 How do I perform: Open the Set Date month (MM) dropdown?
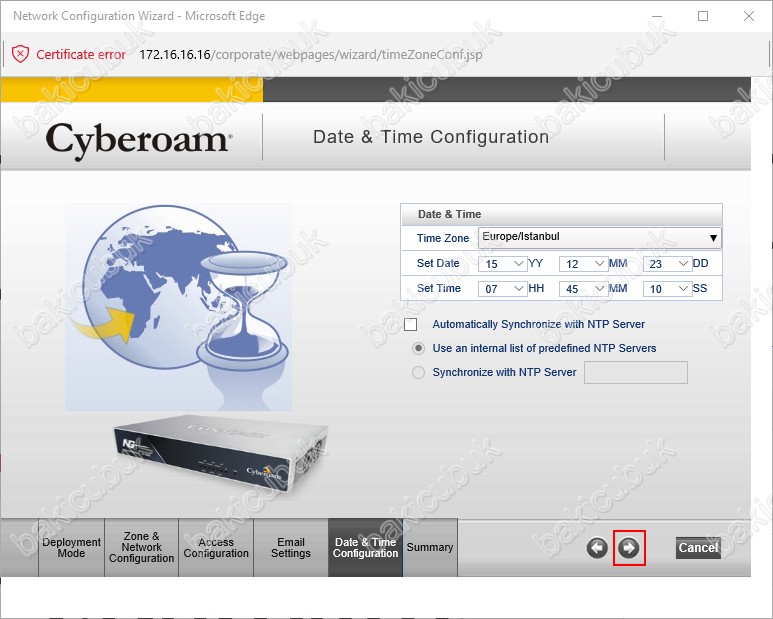(583, 264)
